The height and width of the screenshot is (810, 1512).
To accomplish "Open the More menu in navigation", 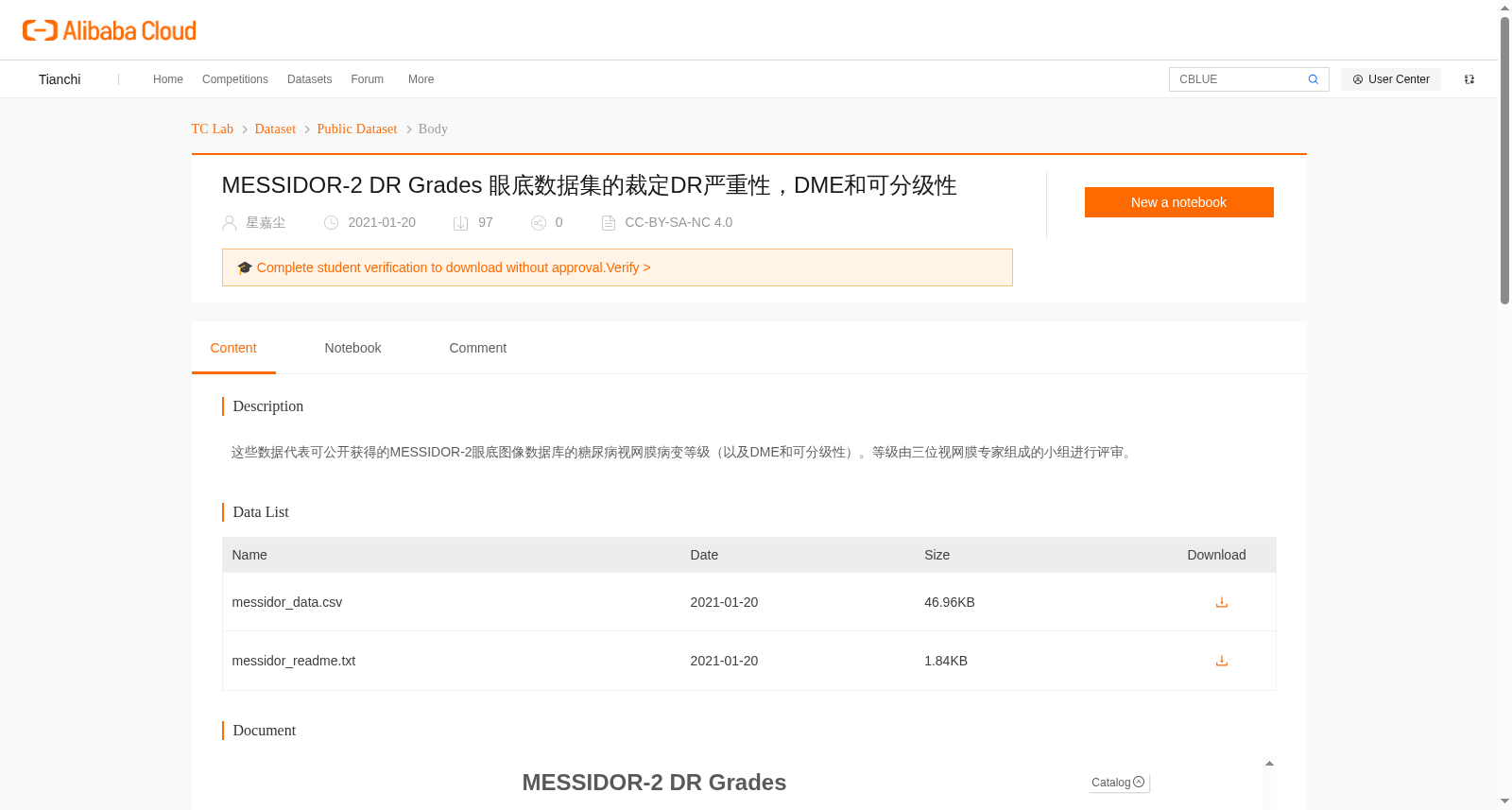I will click(x=421, y=79).
